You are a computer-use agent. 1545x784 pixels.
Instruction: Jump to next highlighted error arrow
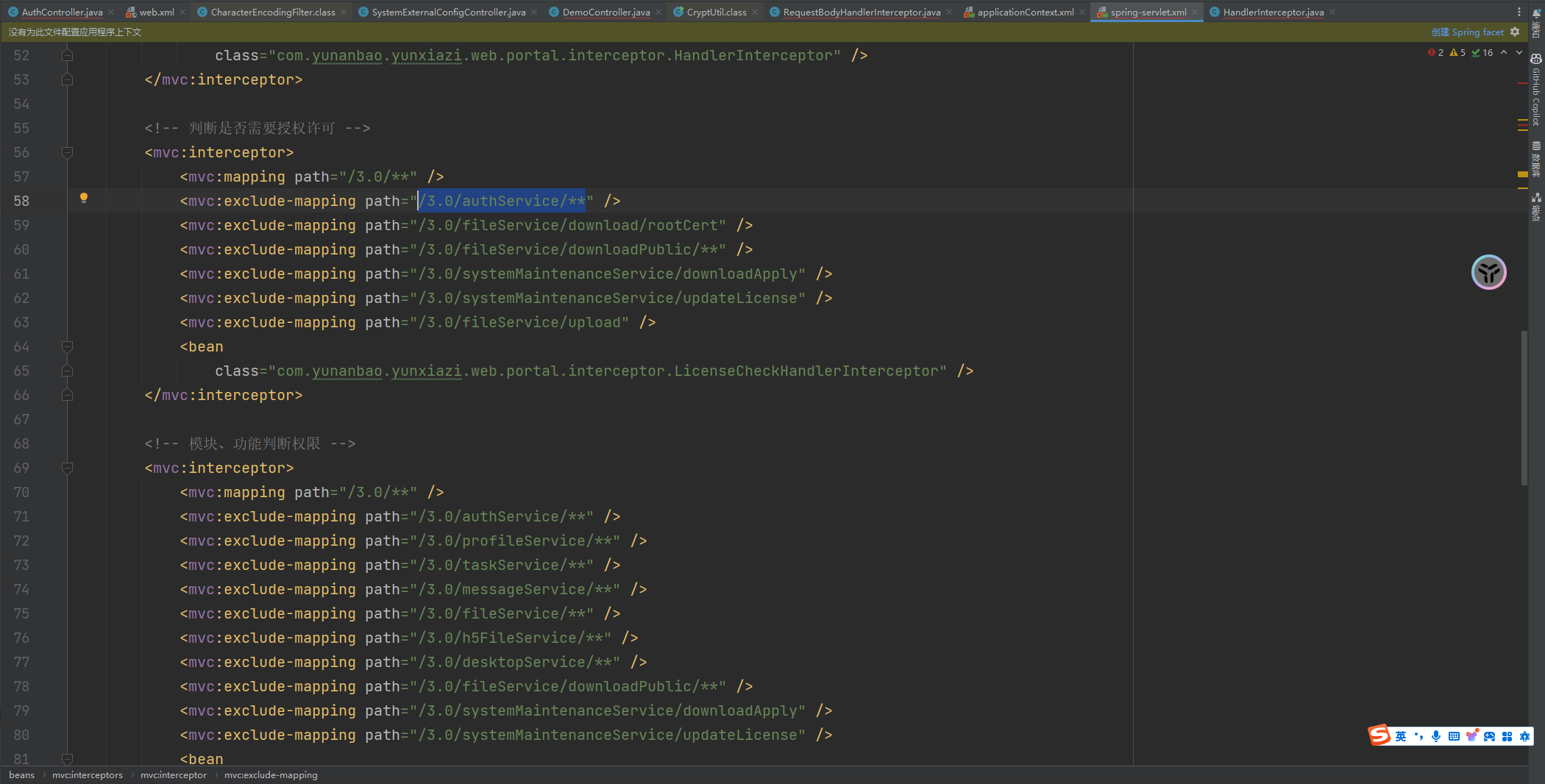pos(1519,53)
